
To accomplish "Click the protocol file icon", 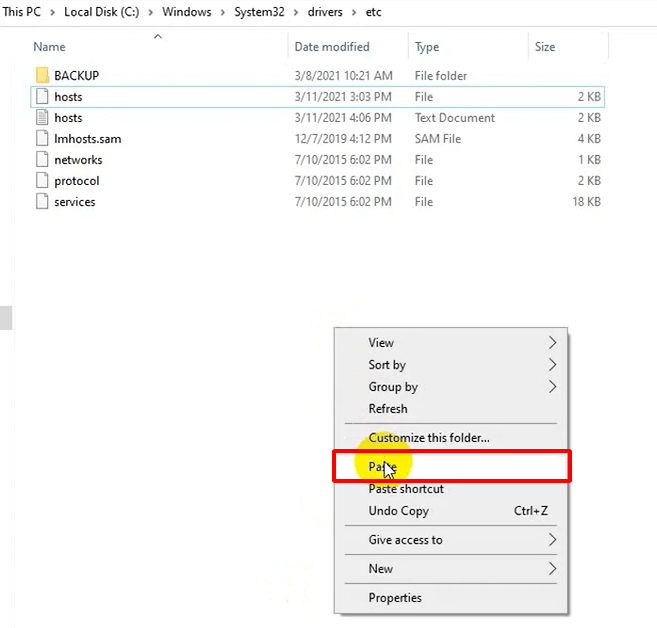I will point(42,181).
